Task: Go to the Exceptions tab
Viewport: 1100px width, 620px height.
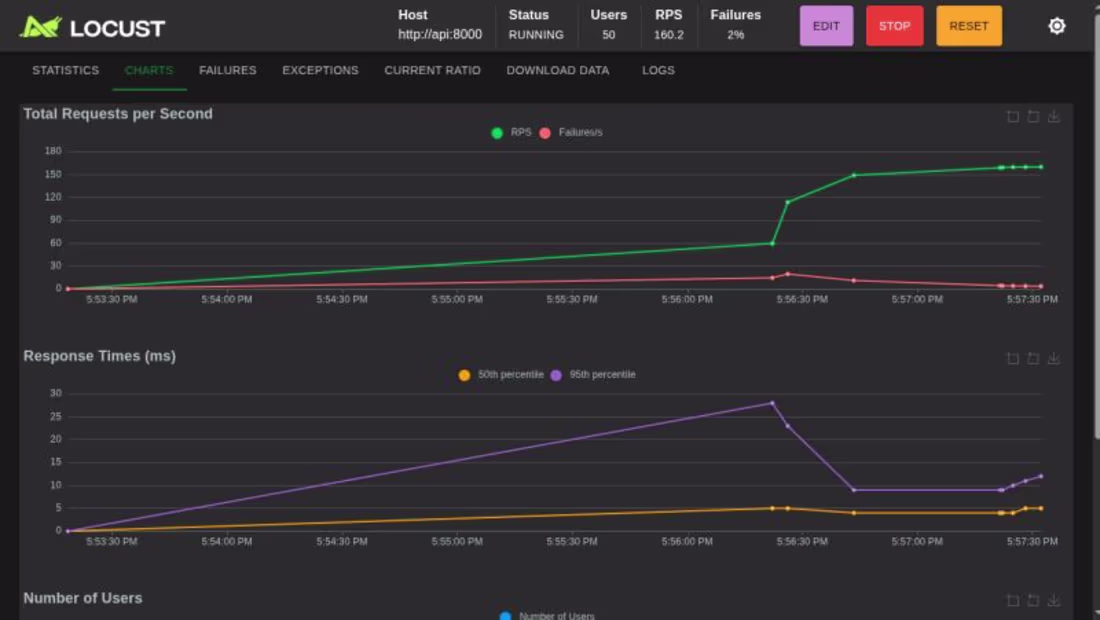Action: [x=320, y=70]
